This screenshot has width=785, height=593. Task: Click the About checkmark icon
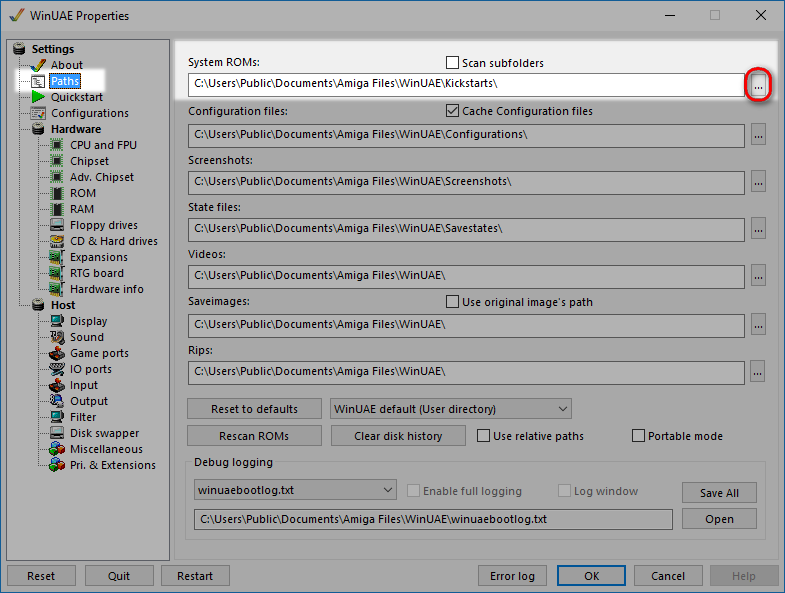tap(39, 65)
